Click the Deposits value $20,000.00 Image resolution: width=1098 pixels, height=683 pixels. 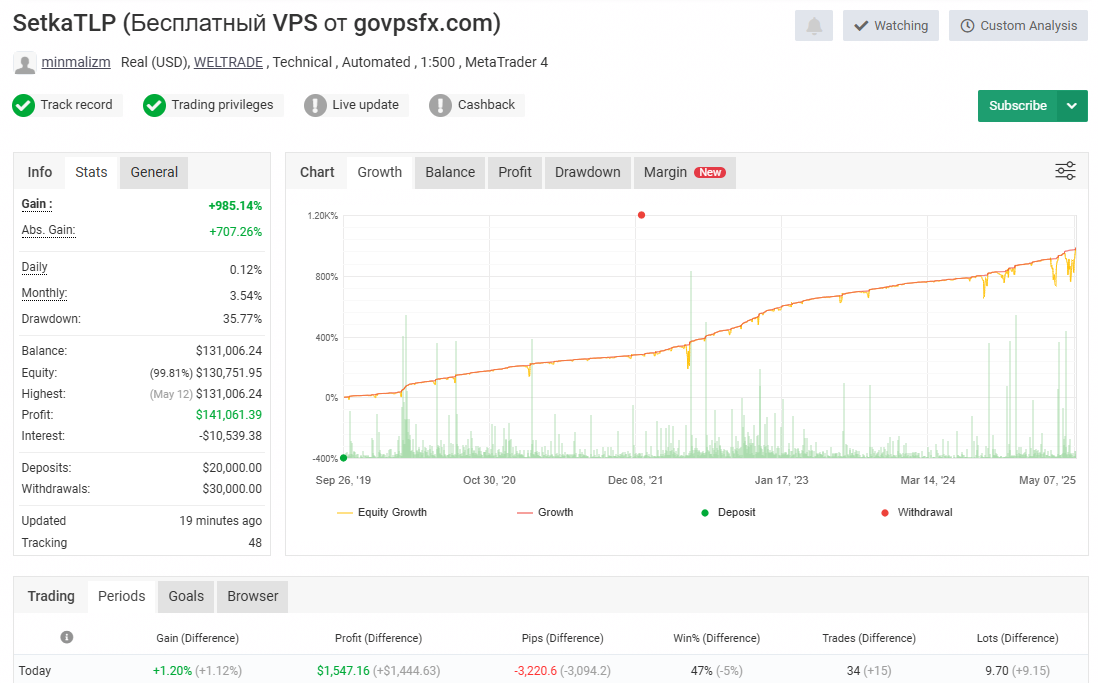pos(232,468)
